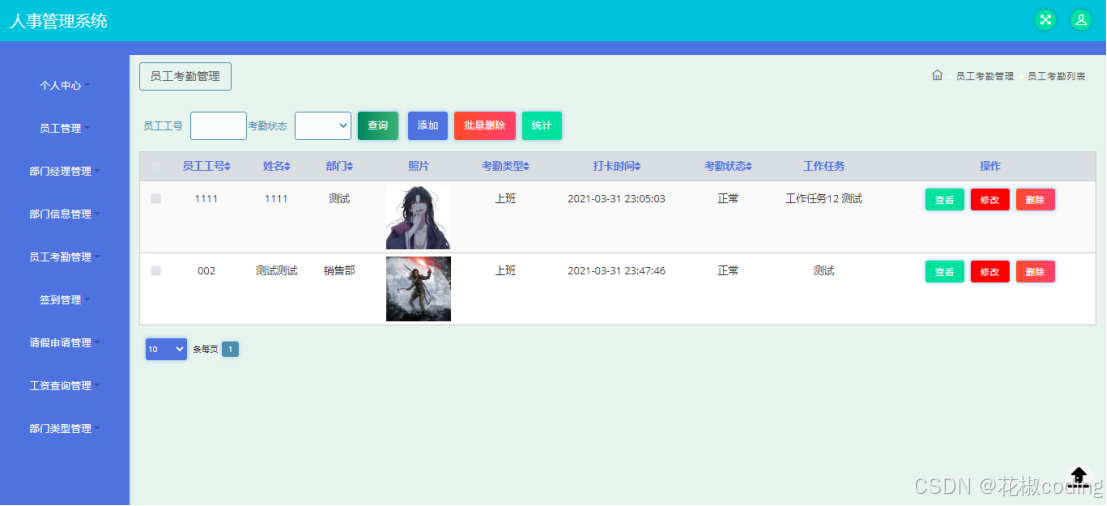This screenshot has height=506, width=1107.
Task: Click timestamp 2021-03-31 23:05:03
Action: pyautogui.click(x=616, y=199)
